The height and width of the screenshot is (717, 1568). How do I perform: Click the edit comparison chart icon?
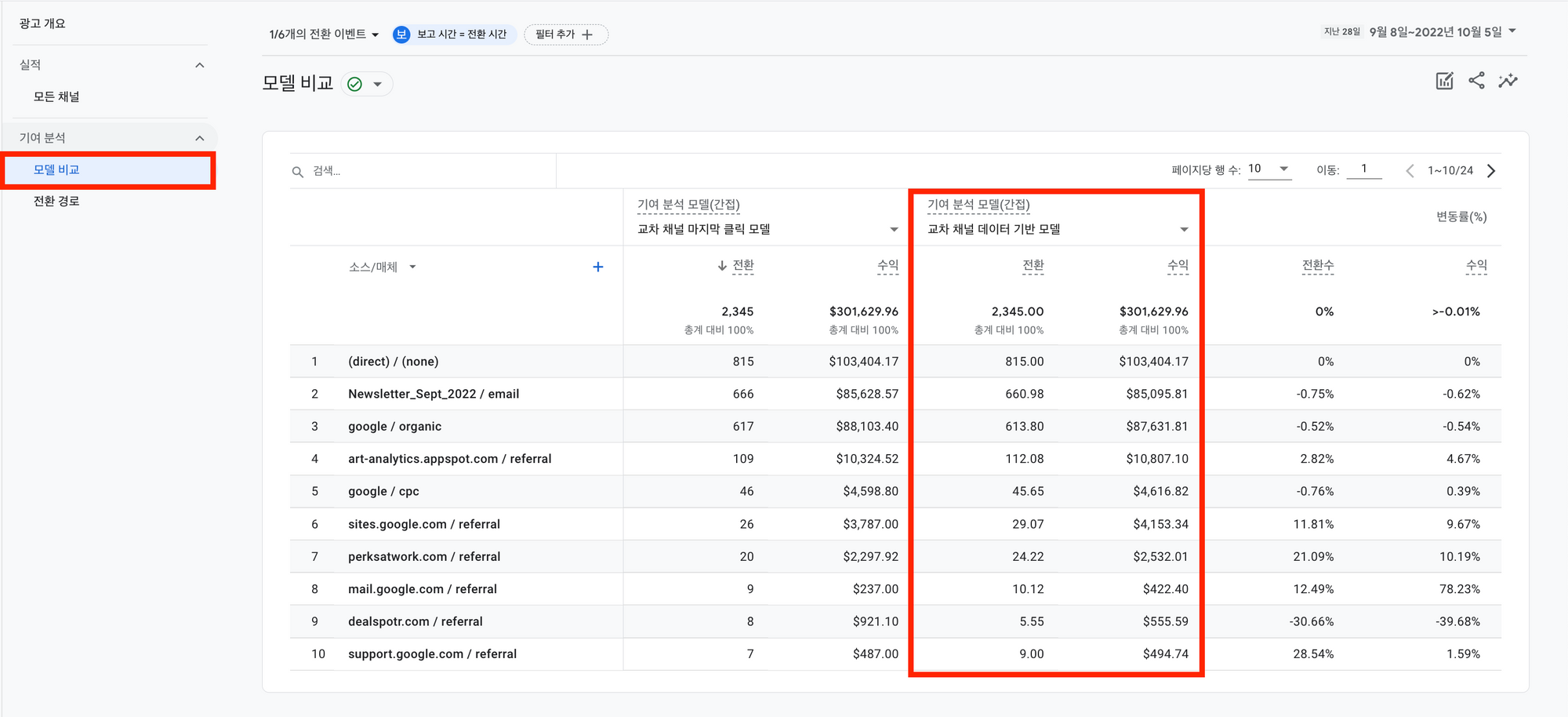click(1444, 81)
